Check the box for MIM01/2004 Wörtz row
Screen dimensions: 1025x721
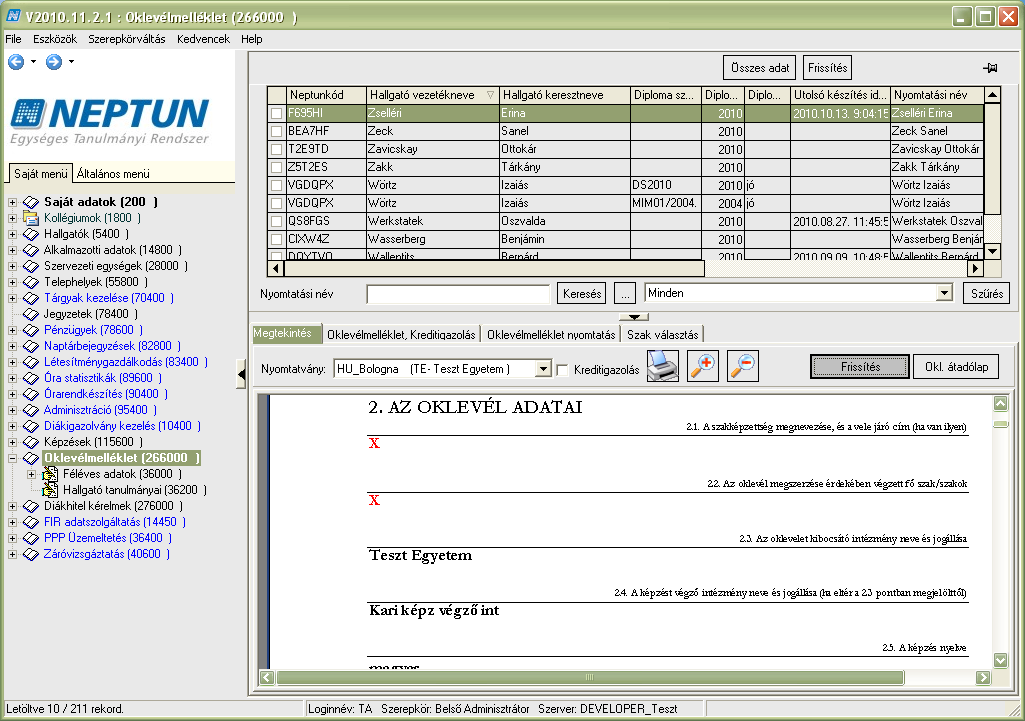tap(277, 203)
